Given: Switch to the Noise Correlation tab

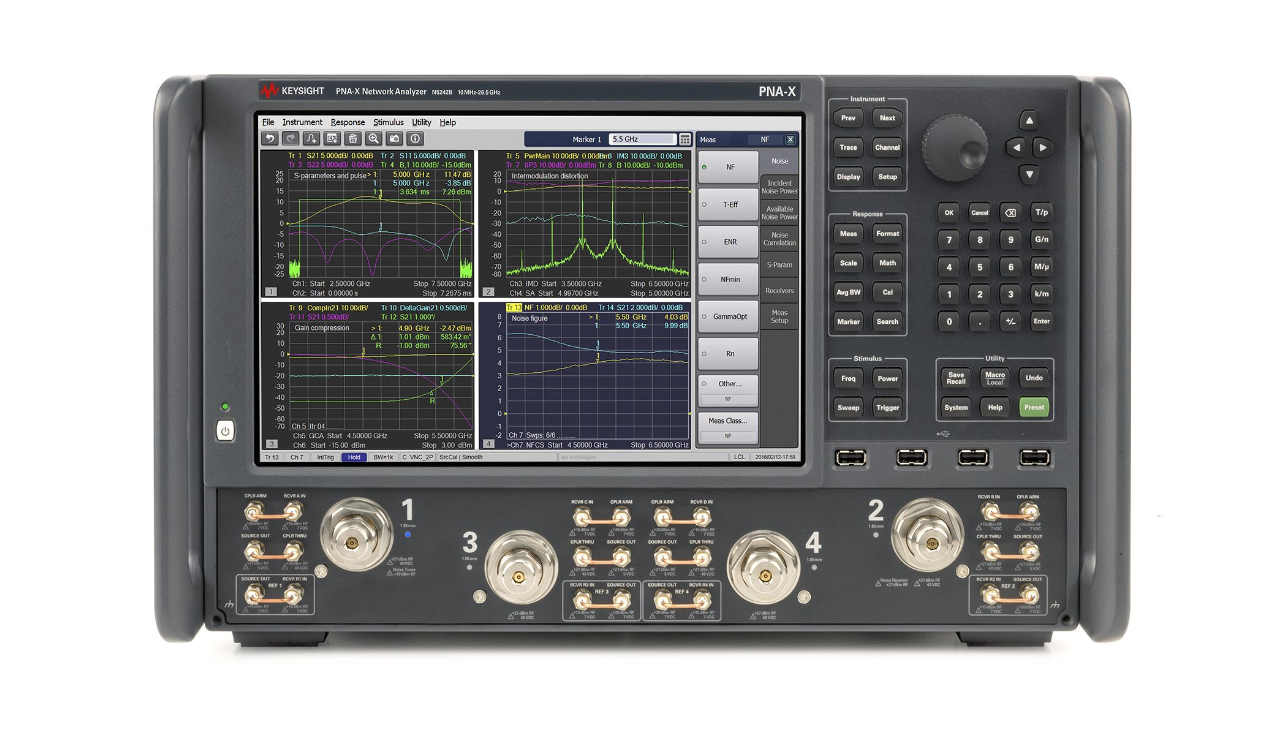Looking at the screenshot, I should pos(780,239).
